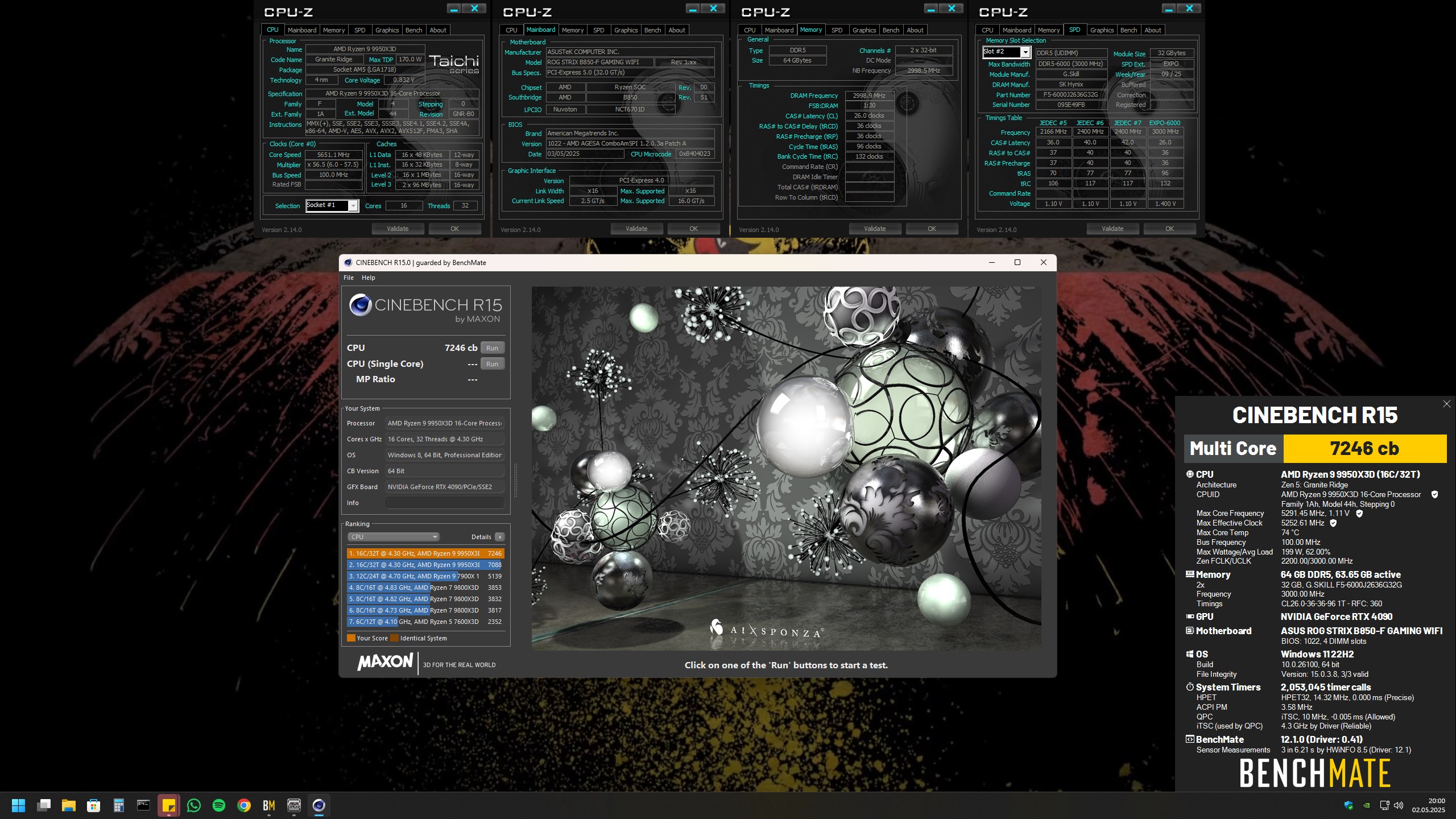Open Sticky Notes from the taskbar
Viewport: 1456px width, 819px height.
(169, 805)
